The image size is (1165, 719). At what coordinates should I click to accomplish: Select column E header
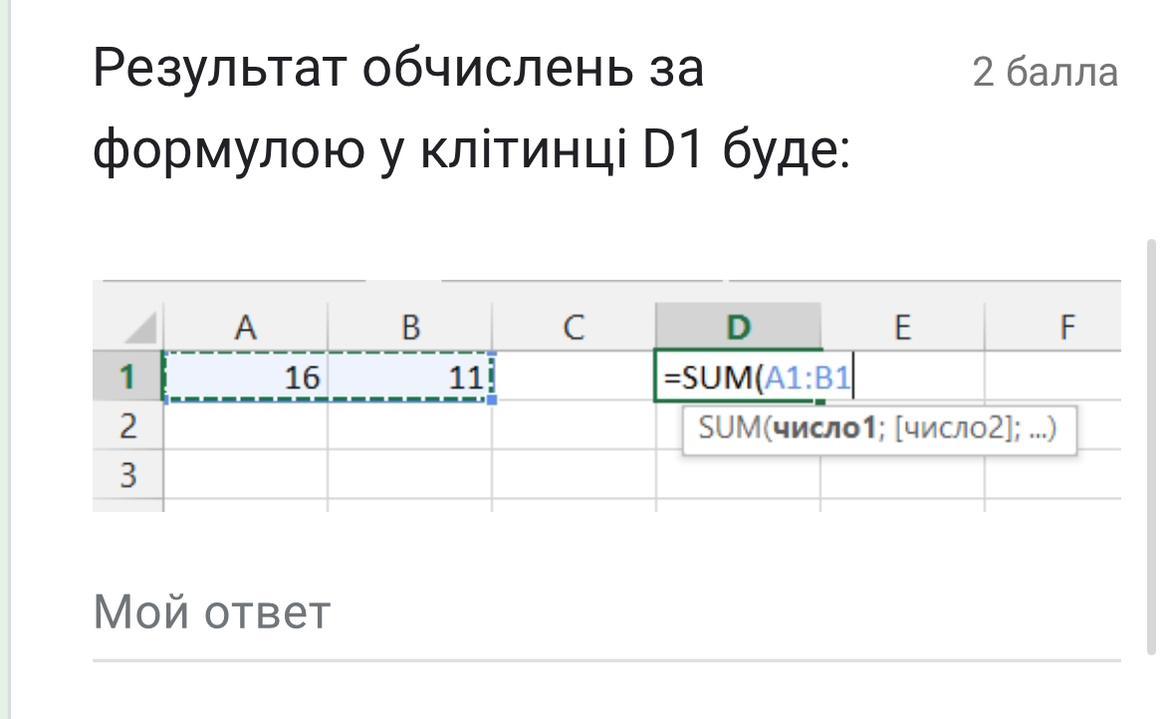[902, 327]
